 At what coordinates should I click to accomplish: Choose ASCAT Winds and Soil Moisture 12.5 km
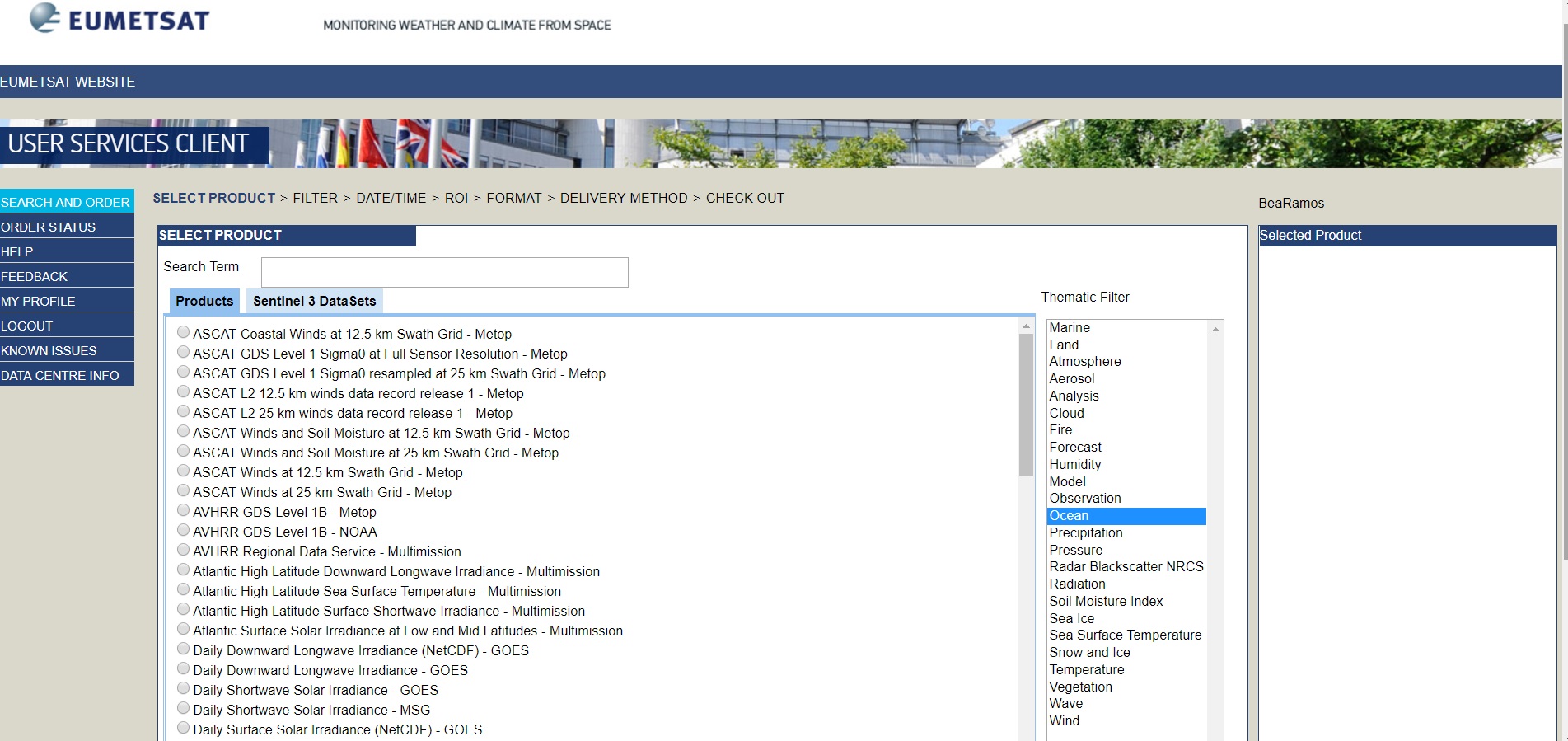tap(183, 432)
